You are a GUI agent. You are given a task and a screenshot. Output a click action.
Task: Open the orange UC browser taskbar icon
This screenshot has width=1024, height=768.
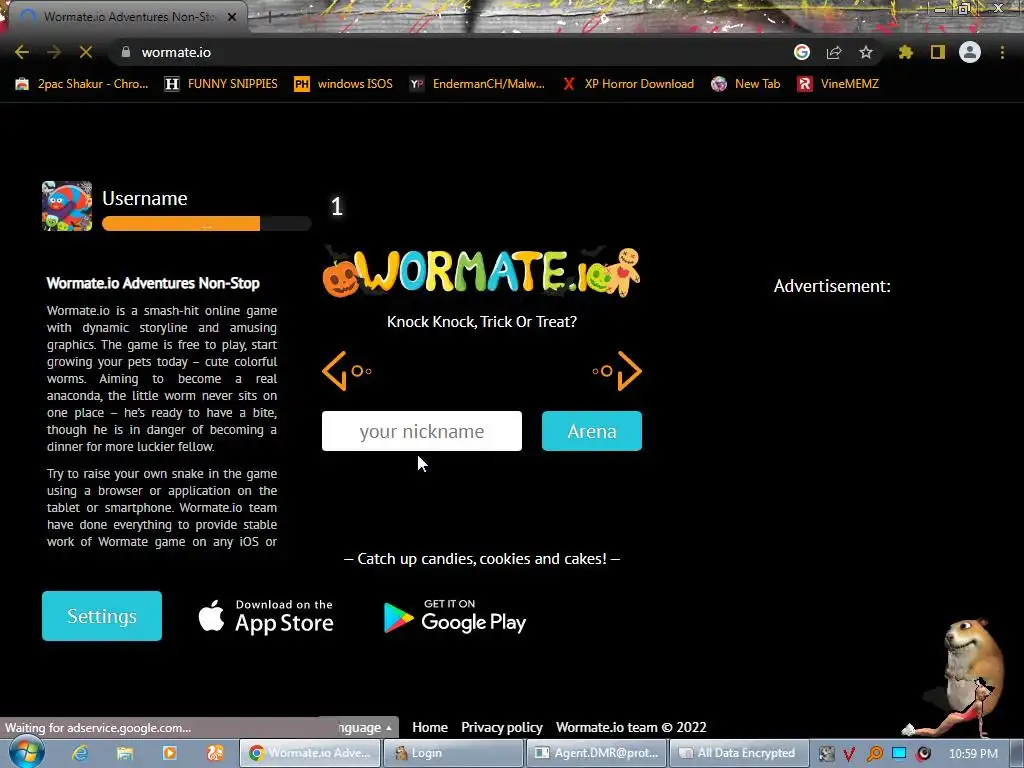215,753
